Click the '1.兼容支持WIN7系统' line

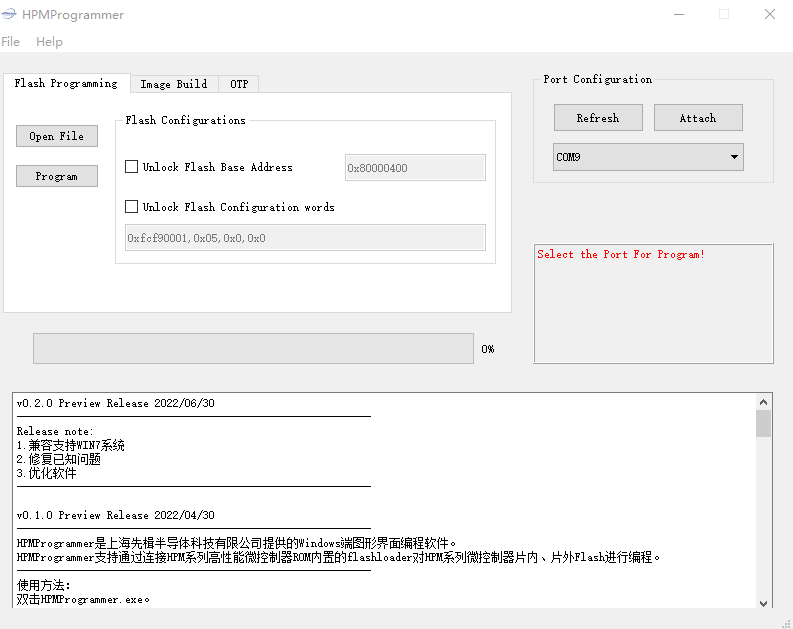[70, 445]
